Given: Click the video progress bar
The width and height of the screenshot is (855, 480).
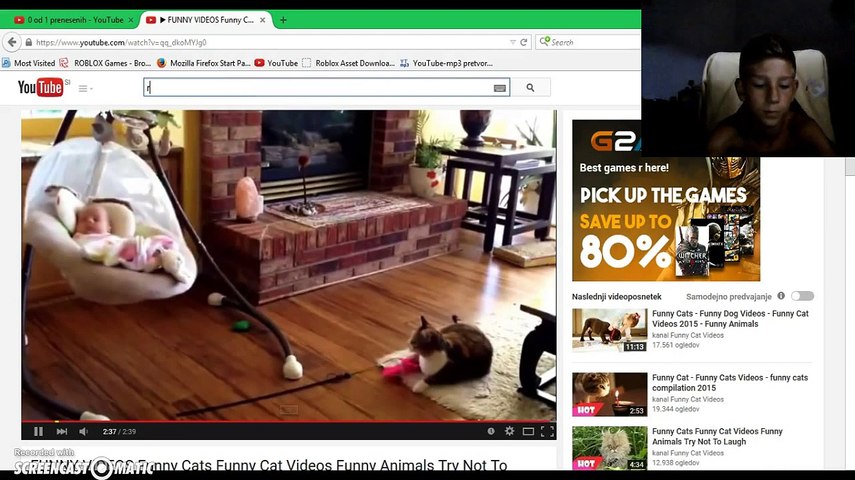Looking at the screenshot, I should coord(289,422).
